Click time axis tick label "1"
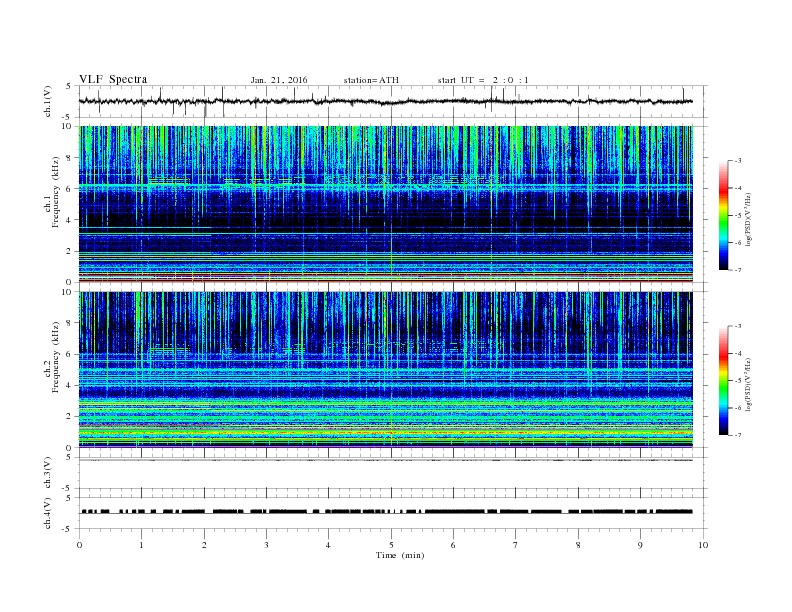 pos(141,545)
